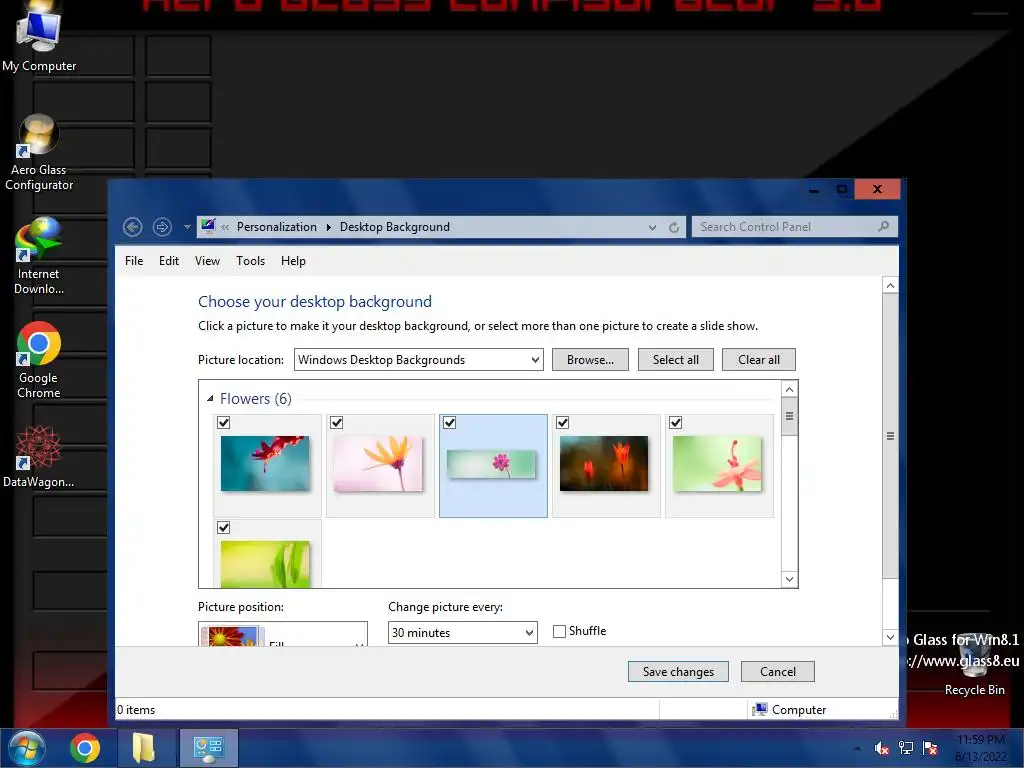The height and width of the screenshot is (768, 1024).
Task: Open the breadcrumb arrow after Personalization
Action: [328, 227]
